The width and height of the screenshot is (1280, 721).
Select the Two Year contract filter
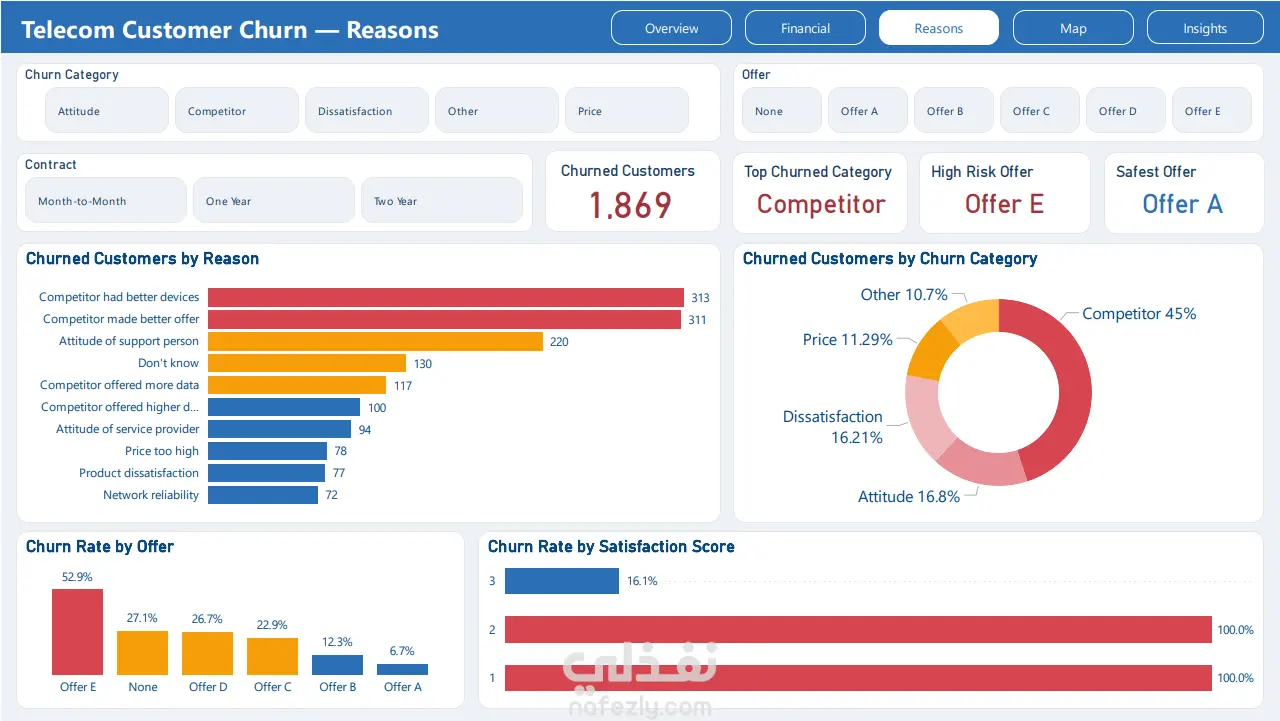(442, 200)
